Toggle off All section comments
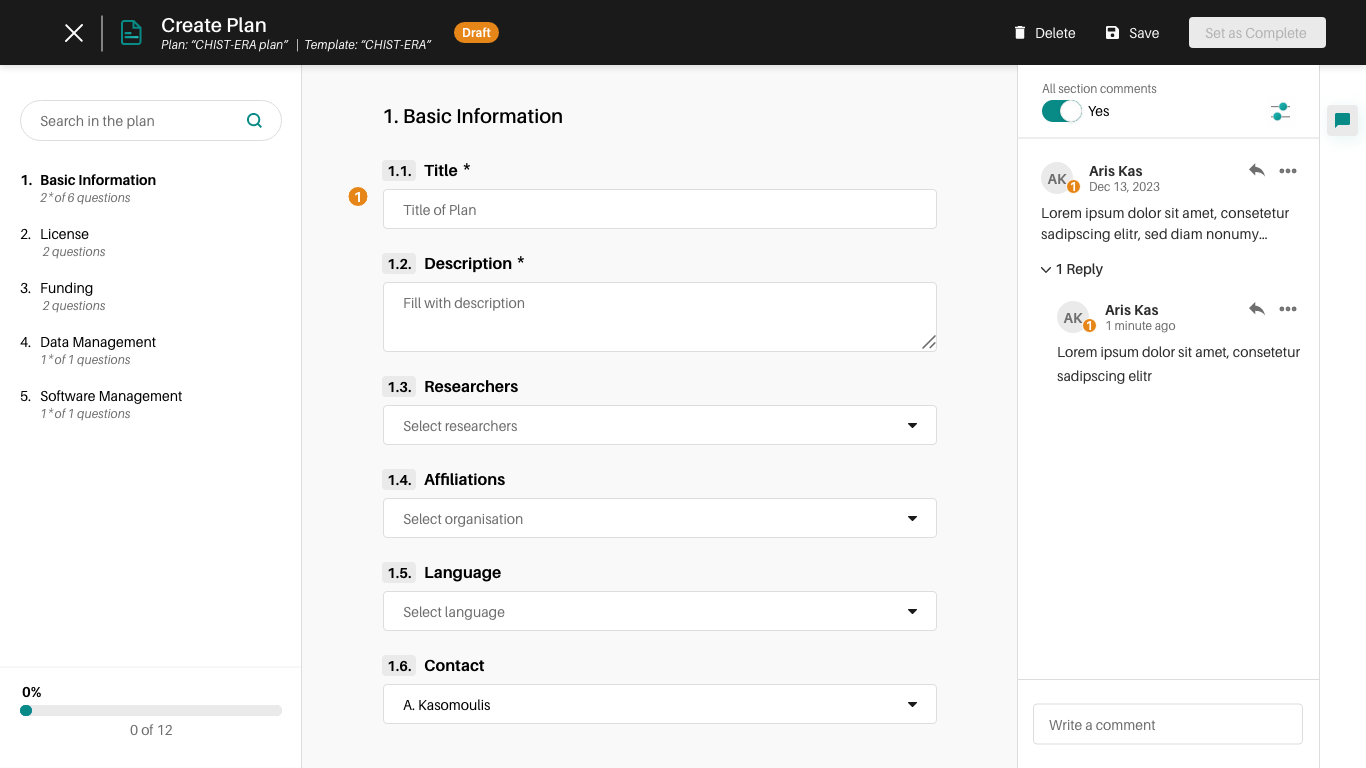 tap(1061, 111)
